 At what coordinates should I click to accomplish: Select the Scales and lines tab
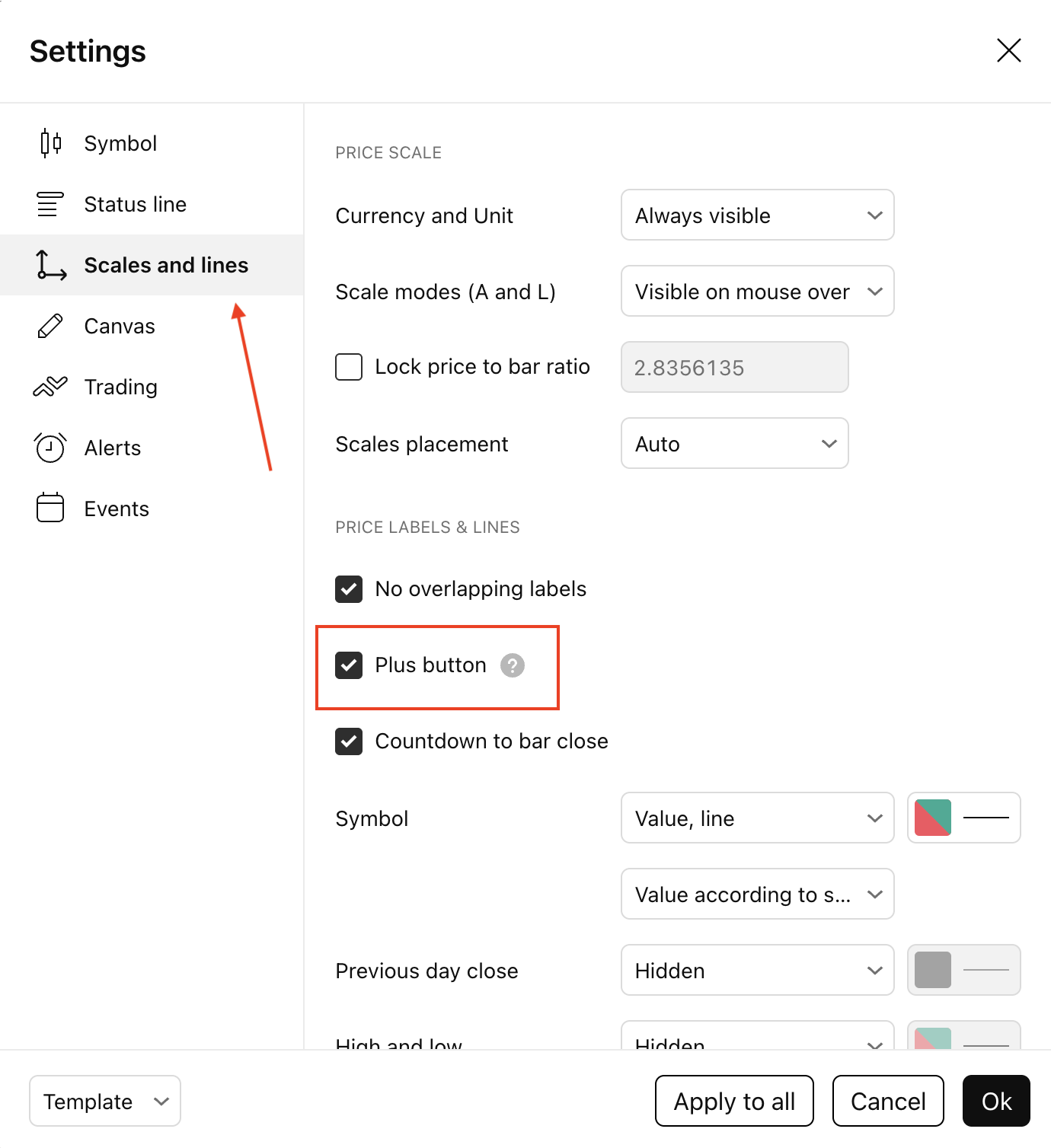point(166,265)
